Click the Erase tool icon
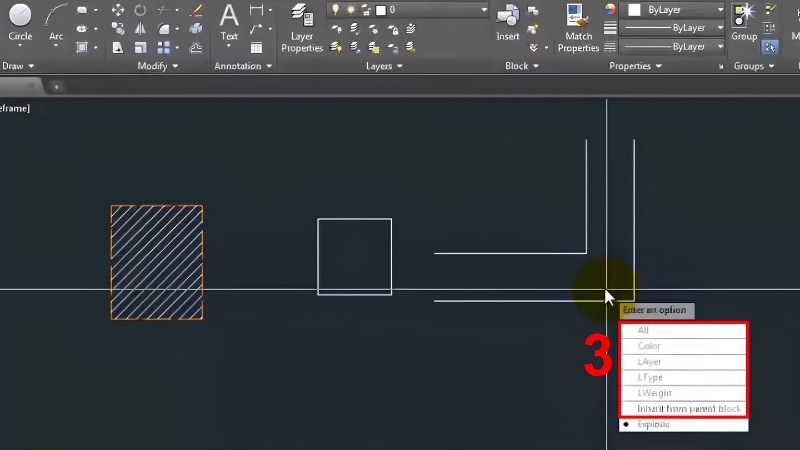 click(x=195, y=10)
